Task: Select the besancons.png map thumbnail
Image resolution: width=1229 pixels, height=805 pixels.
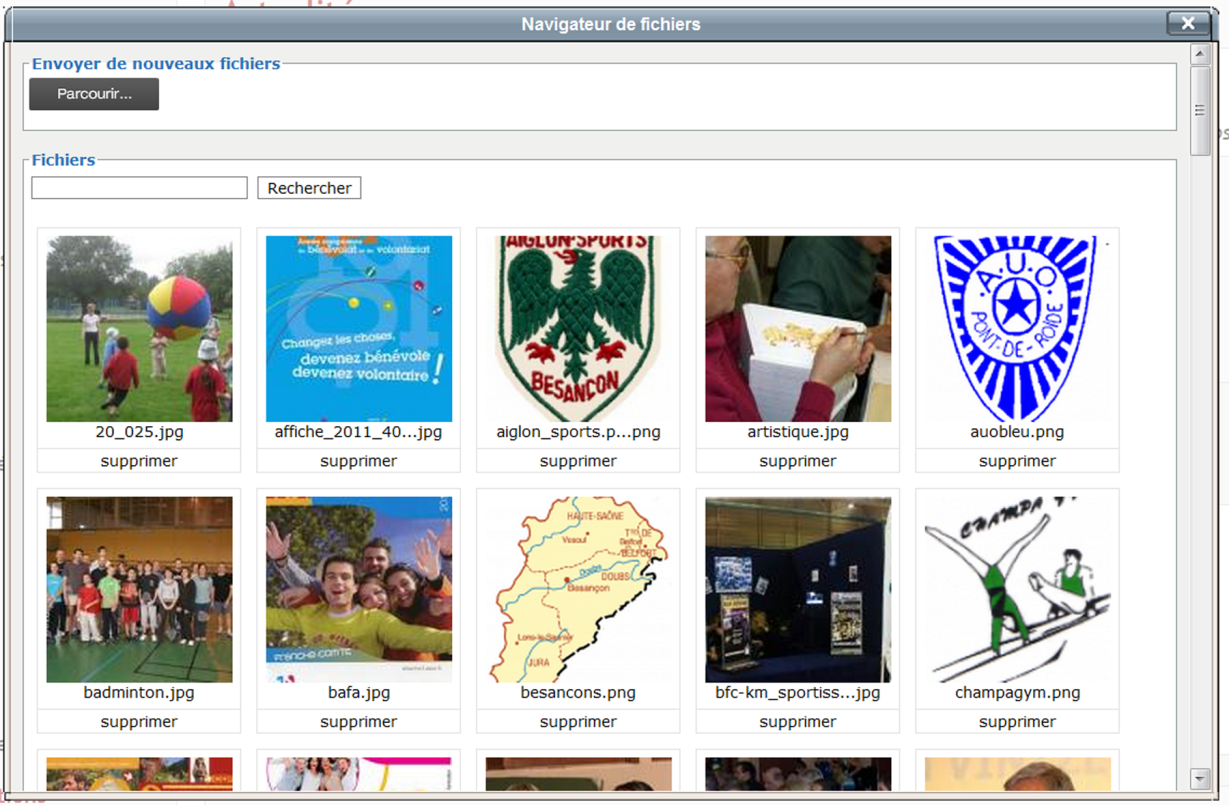Action: 578,589
